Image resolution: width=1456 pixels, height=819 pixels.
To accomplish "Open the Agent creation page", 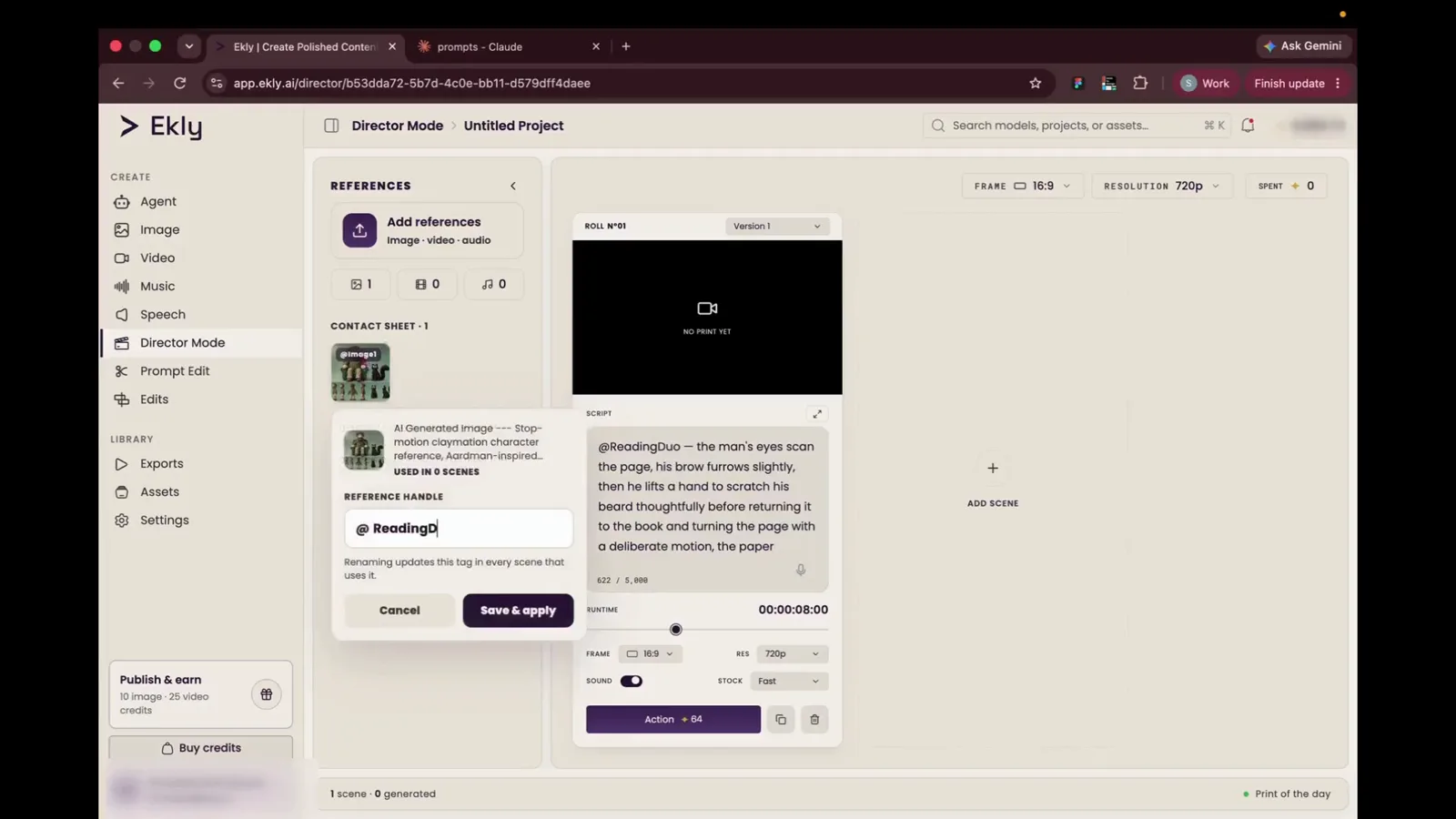I will pos(157,201).
